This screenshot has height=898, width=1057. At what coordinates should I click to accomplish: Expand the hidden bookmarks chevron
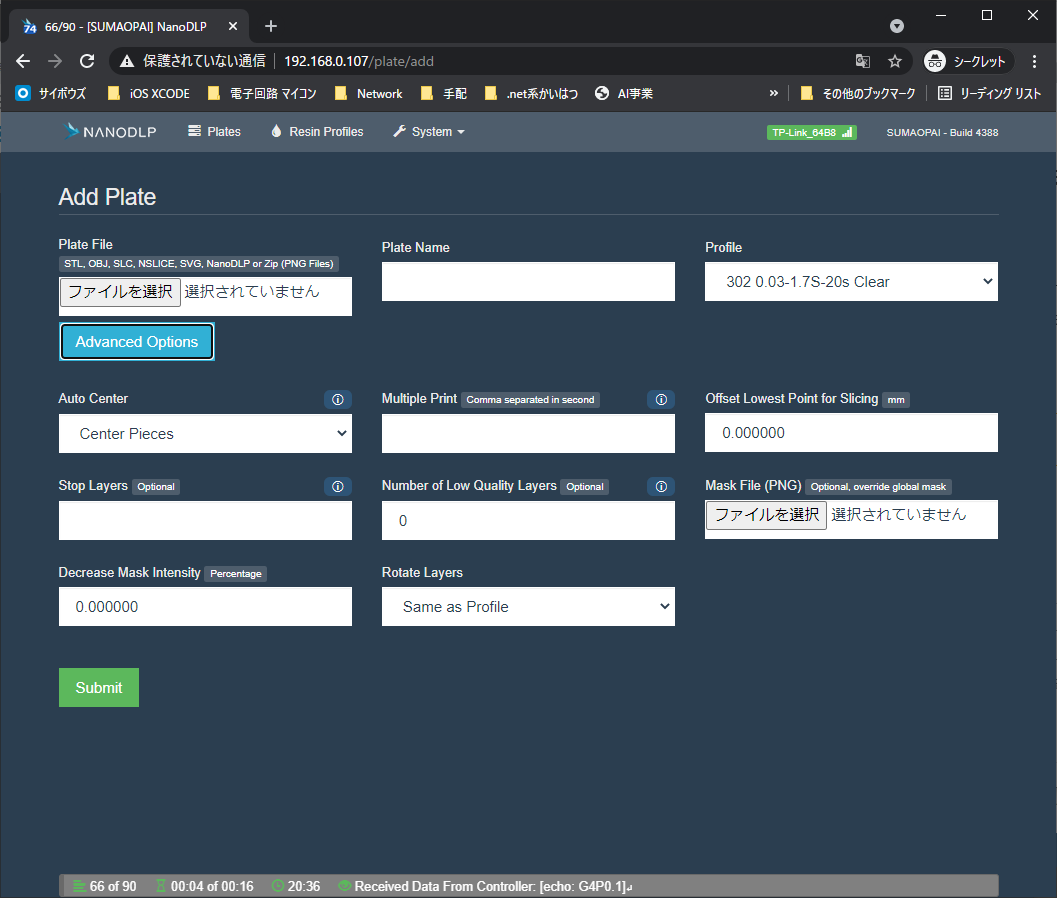point(773,94)
